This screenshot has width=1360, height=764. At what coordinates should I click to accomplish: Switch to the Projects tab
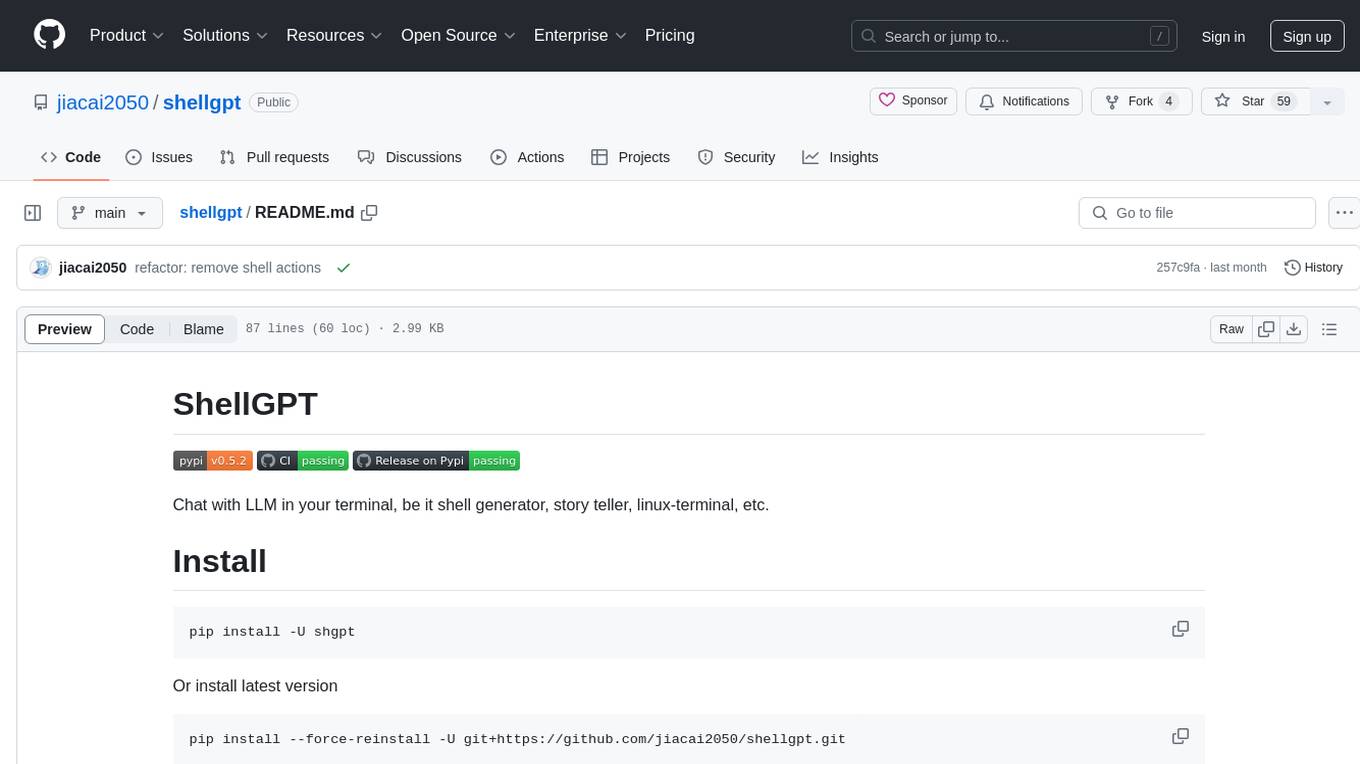630,157
